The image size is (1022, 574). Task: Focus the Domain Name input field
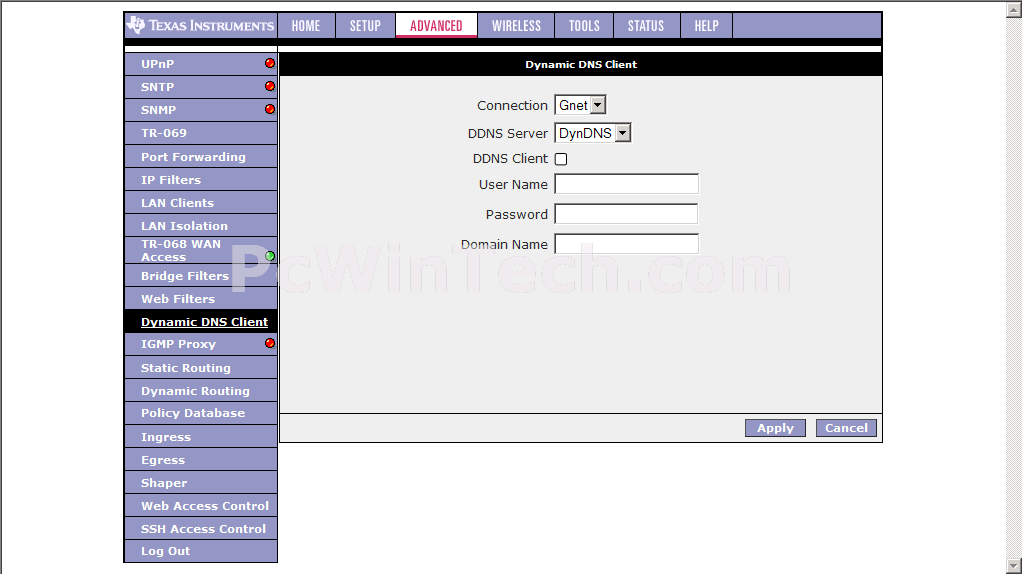click(x=626, y=244)
